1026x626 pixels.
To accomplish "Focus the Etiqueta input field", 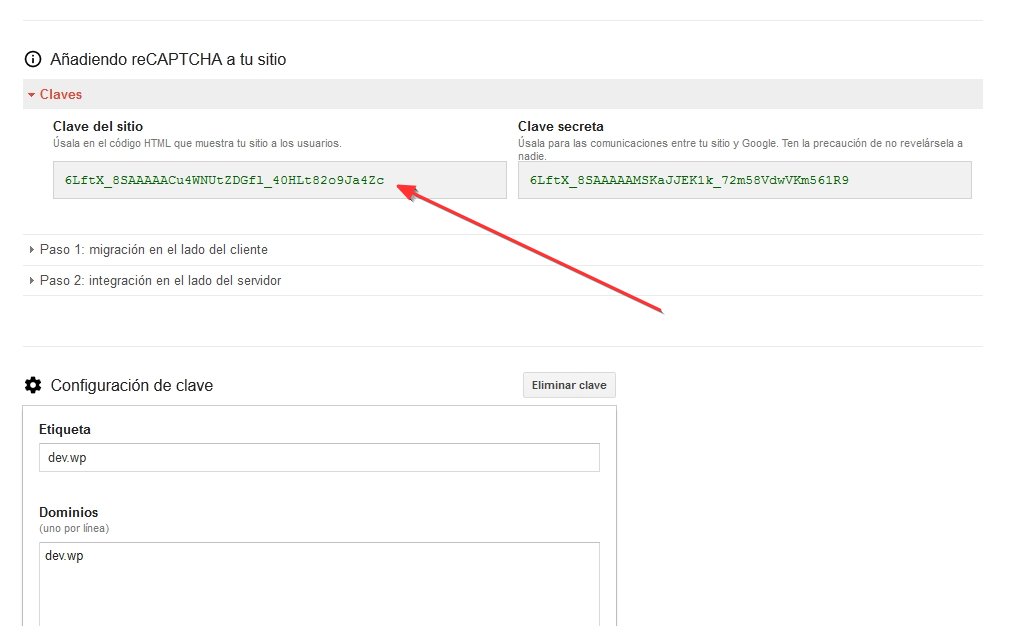I will 319,458.
